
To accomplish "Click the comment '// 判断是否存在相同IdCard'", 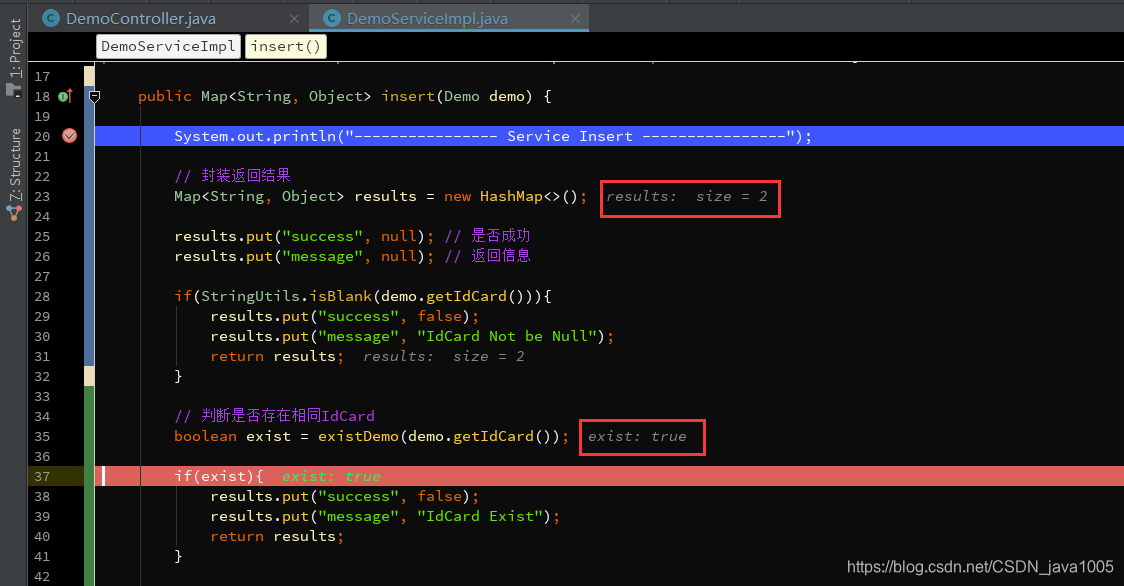I will (x=275, y=416).
